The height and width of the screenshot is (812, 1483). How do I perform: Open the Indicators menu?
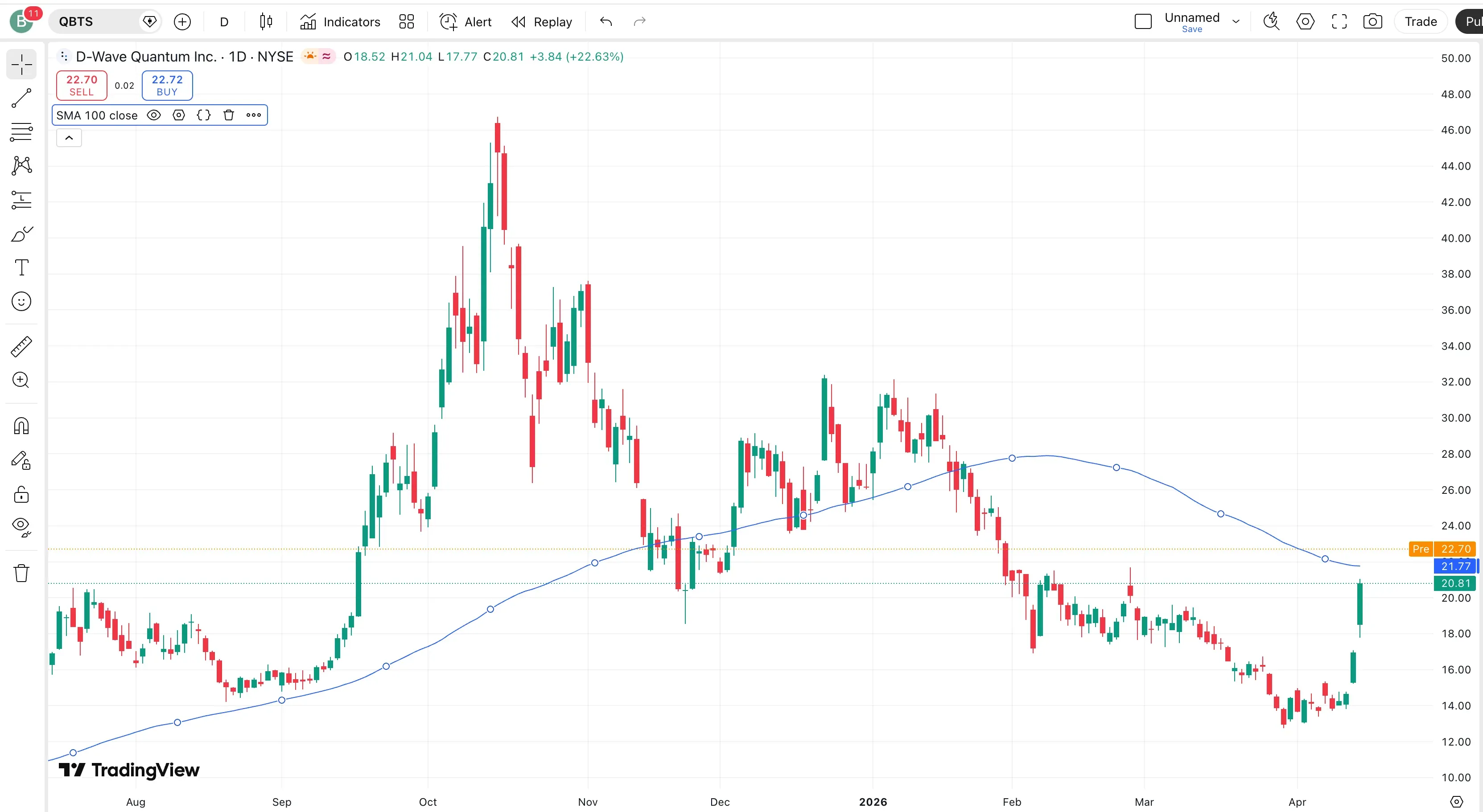coord(340,22)
